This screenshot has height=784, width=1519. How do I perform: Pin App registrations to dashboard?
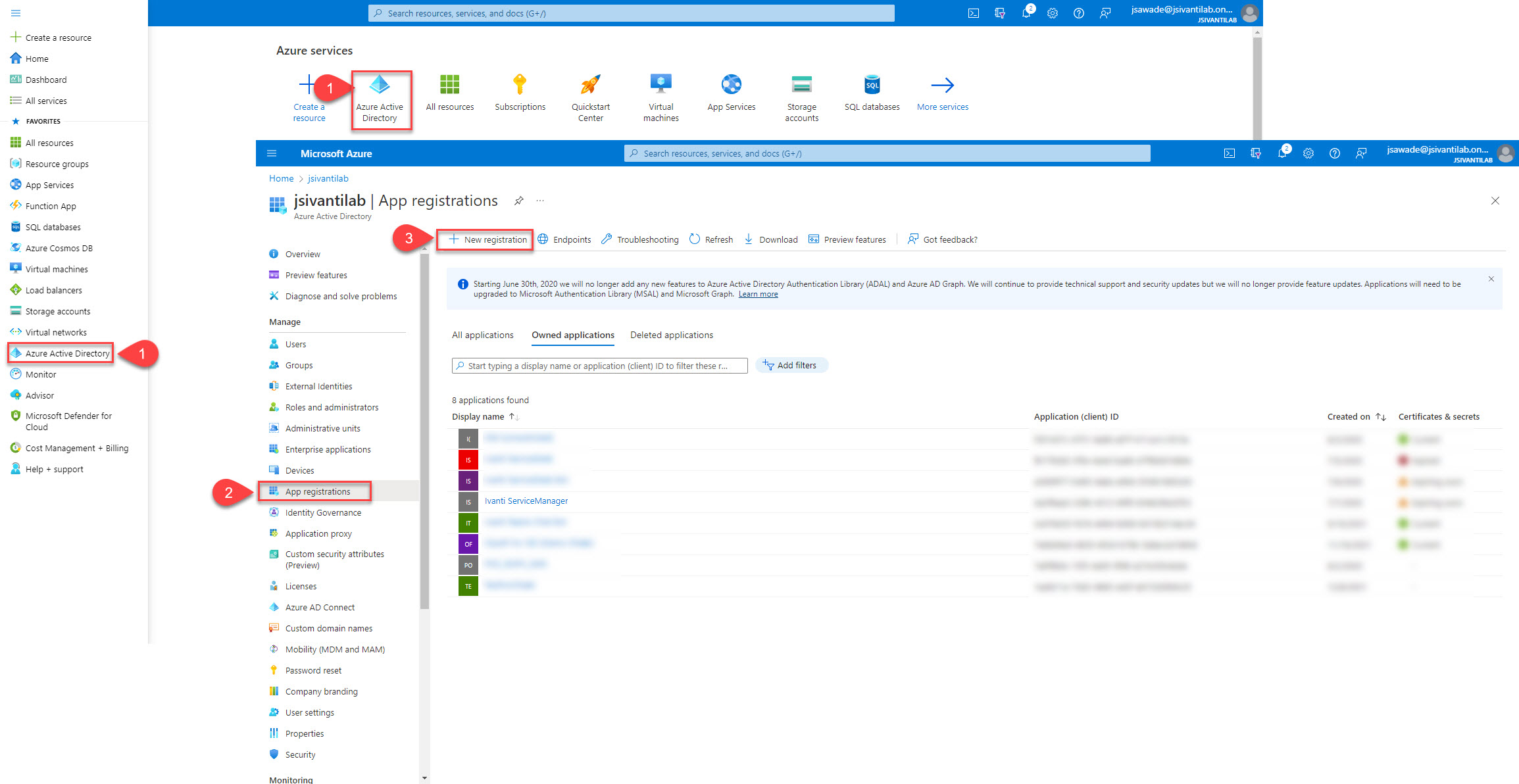(519, 201)
